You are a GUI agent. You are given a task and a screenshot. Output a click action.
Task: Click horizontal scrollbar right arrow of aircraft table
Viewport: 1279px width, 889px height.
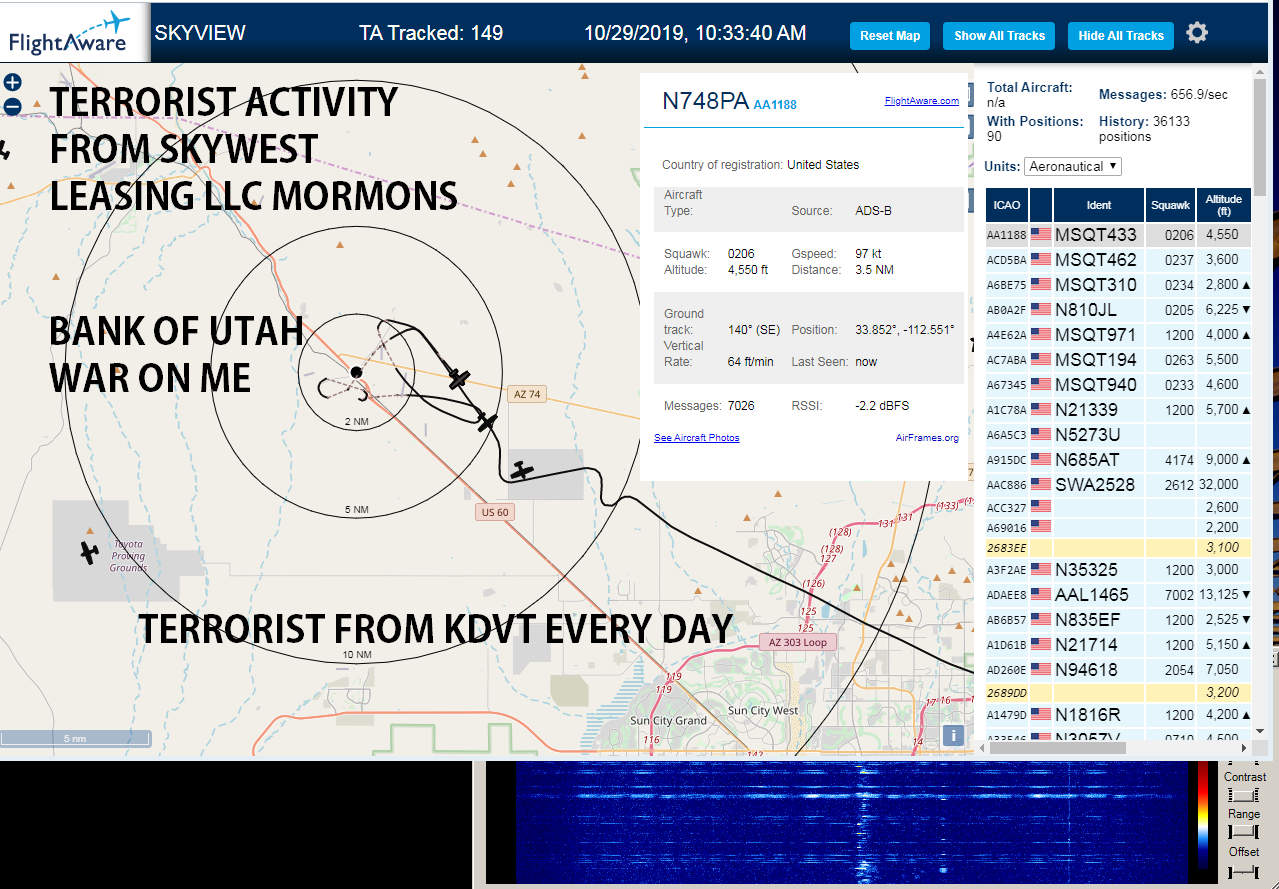1243,748
